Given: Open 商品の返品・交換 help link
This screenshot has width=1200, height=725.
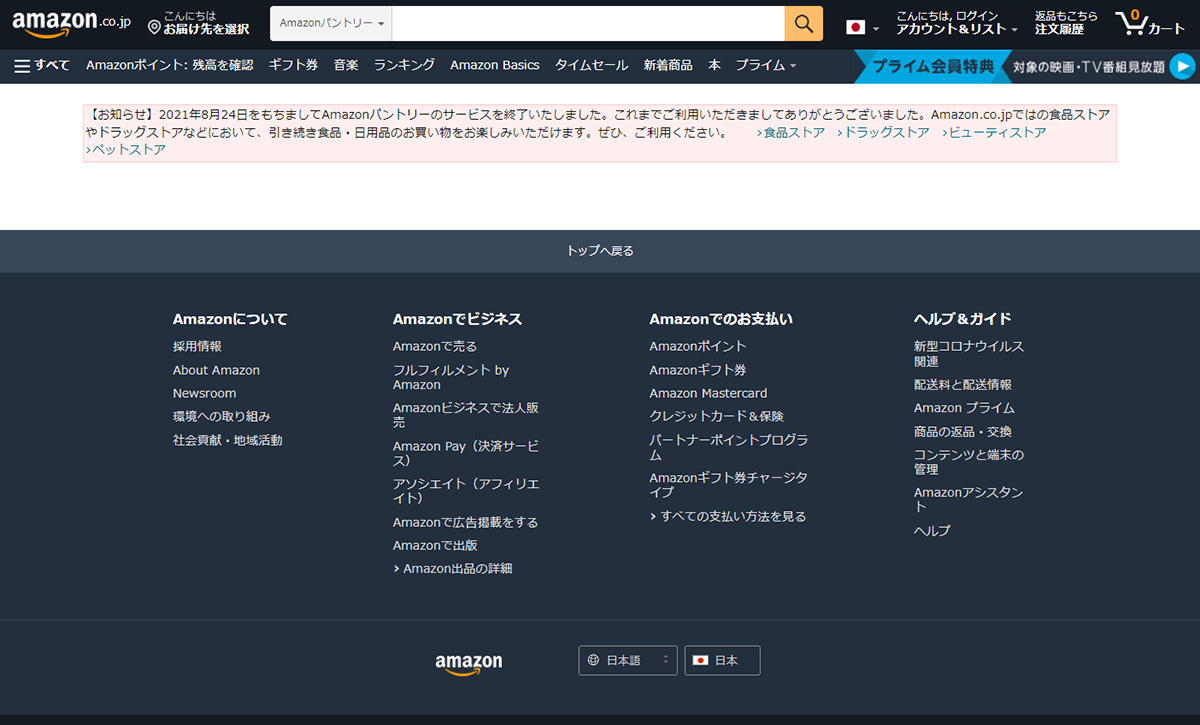Looking at the screenshot, I should [x=963, y=432].
